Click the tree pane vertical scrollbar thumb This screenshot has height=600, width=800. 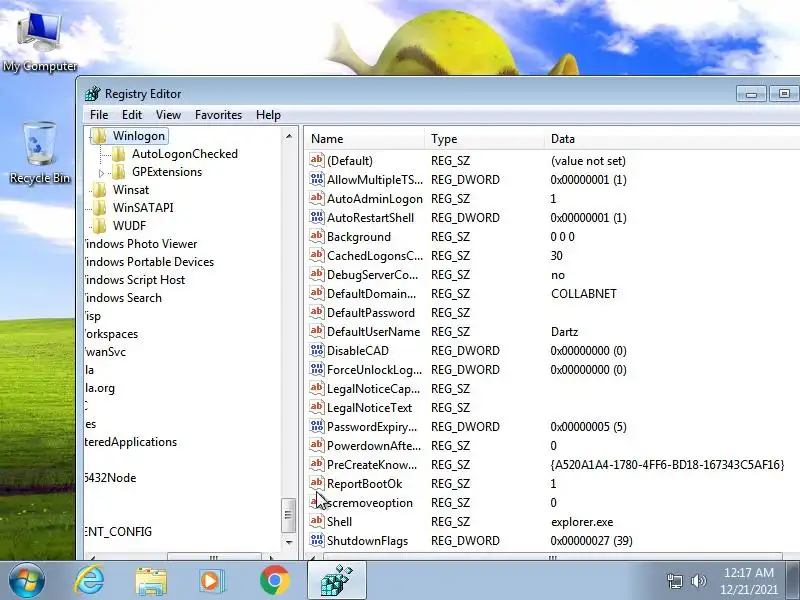pos(289,515)
